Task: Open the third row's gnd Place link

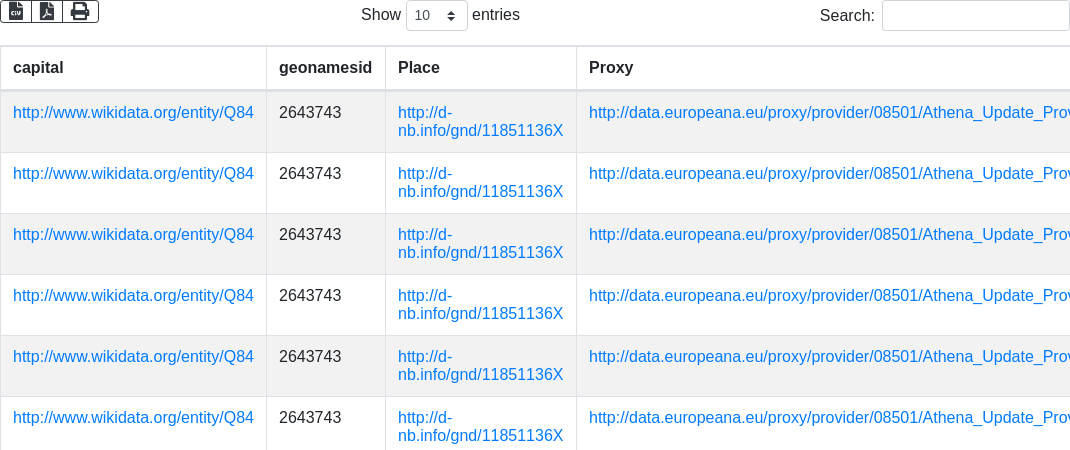Action: (480, 244)
